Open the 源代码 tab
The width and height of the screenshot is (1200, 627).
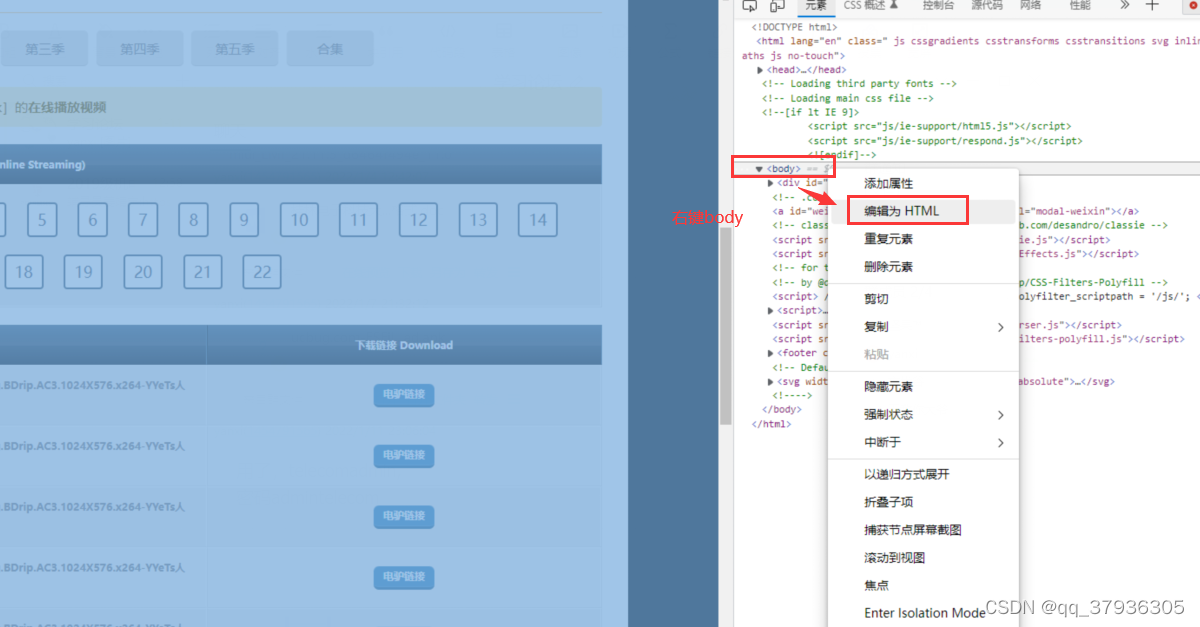(987, 5)
